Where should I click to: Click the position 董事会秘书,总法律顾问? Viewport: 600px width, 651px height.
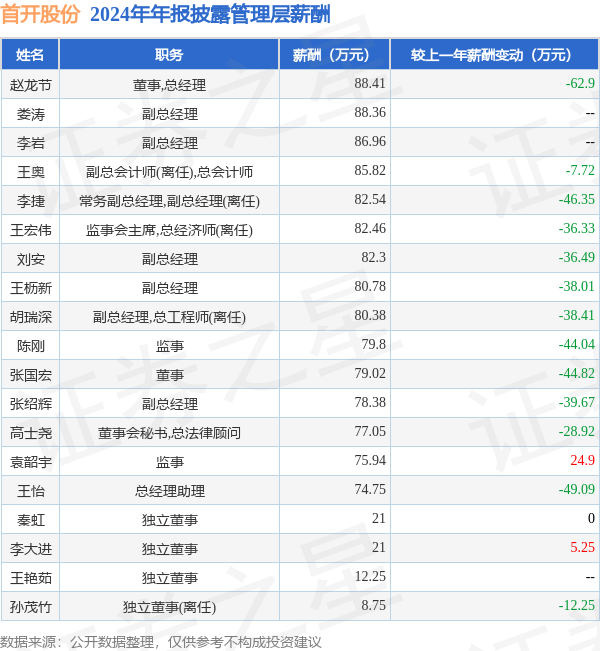(169, 433)
